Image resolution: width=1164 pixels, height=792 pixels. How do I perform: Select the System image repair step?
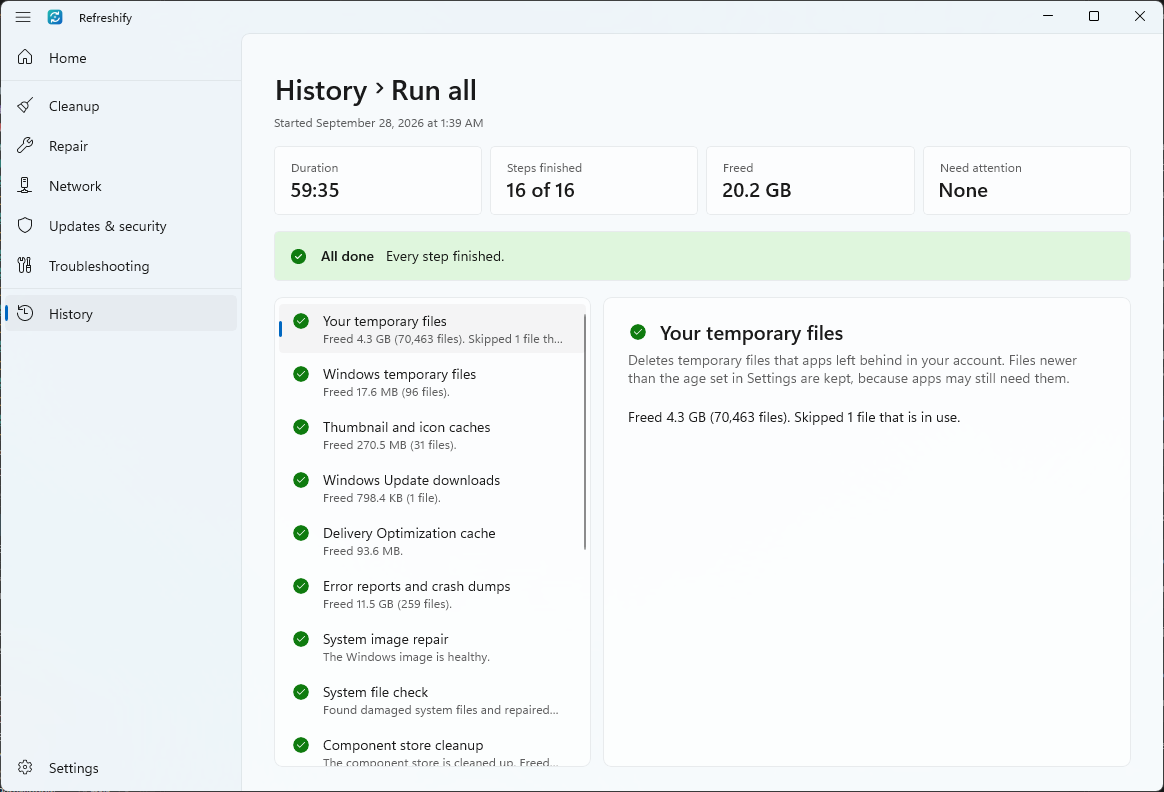click(x=432, y=647)
